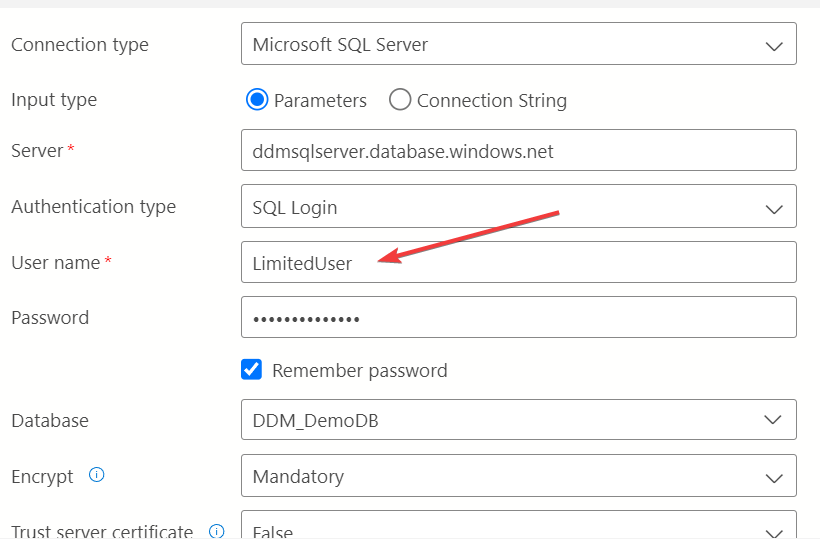
Task: Select the Connection String radio button
Action: 400,99
